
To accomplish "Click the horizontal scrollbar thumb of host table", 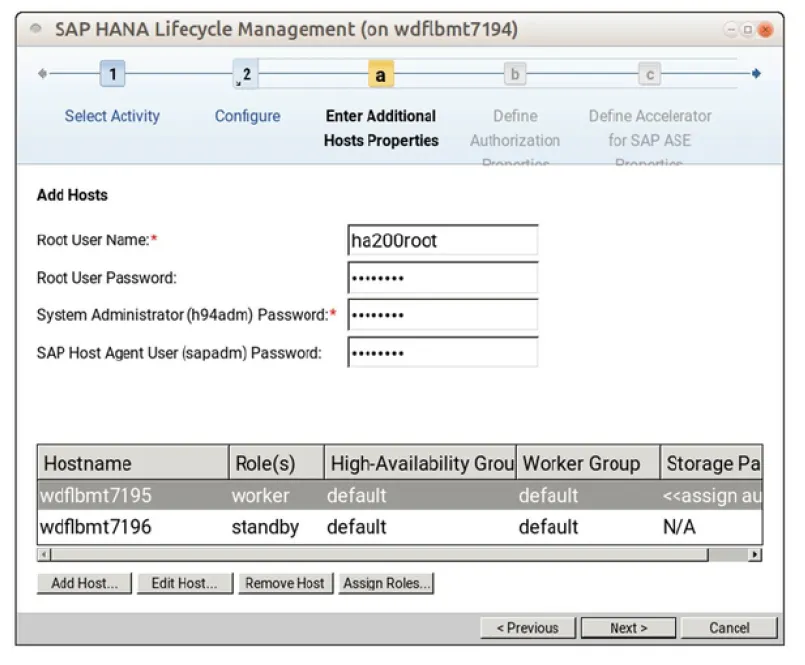I will pyautogui.click(x=379, y=555).
